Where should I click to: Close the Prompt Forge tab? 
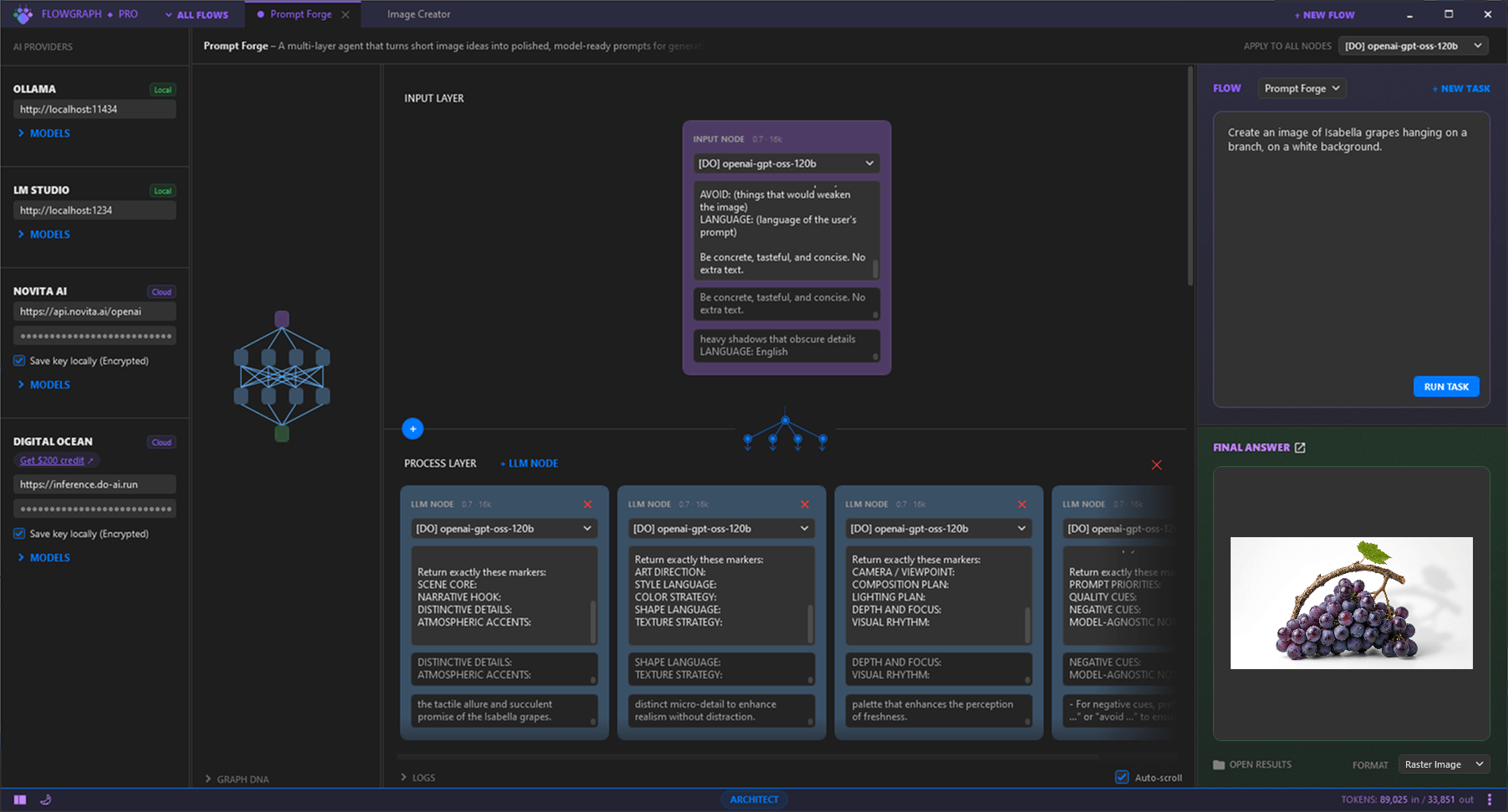345,14
